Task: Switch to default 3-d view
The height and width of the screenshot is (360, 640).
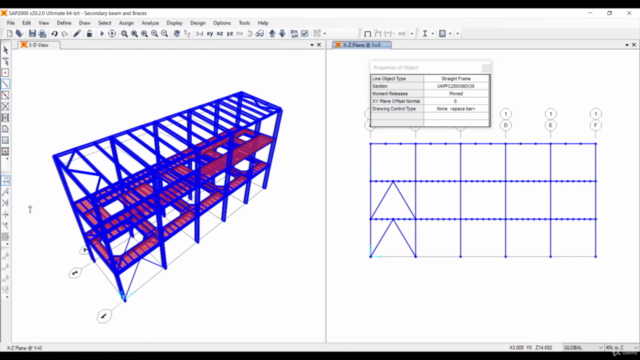Action: (199, 34)
